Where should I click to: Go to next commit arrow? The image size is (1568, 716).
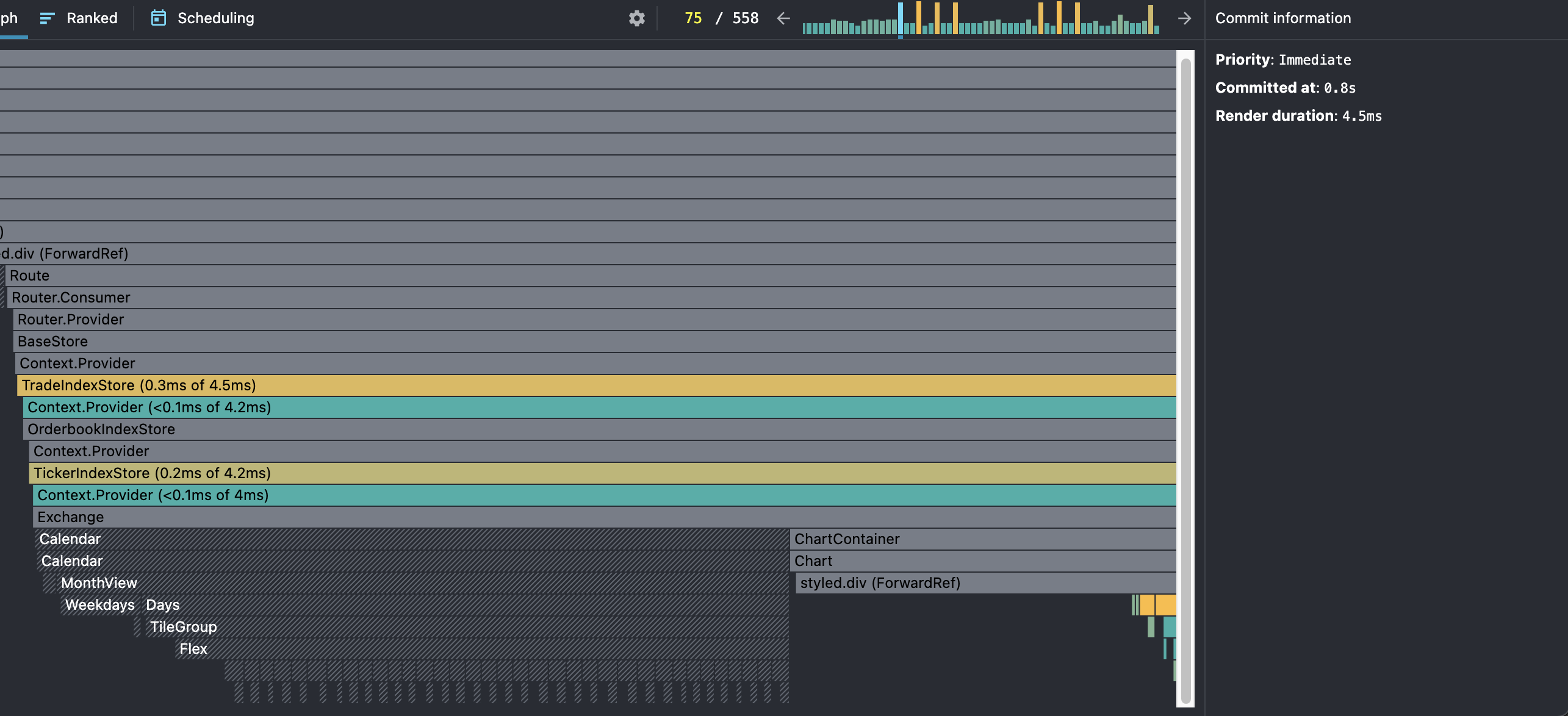[x=1184, y=18]
